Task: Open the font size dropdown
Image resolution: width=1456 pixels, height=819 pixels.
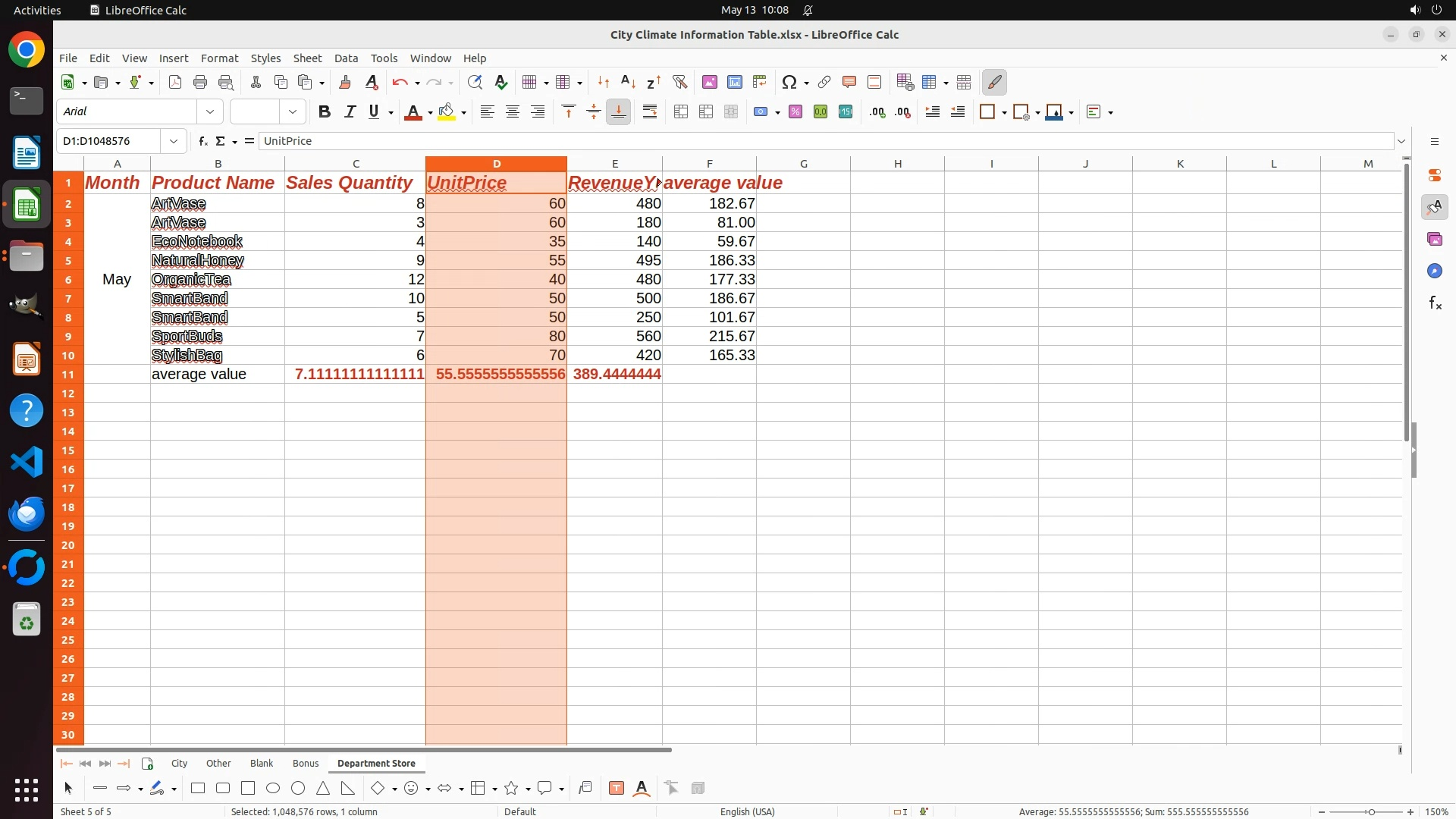Action: [x=293, y=112]
